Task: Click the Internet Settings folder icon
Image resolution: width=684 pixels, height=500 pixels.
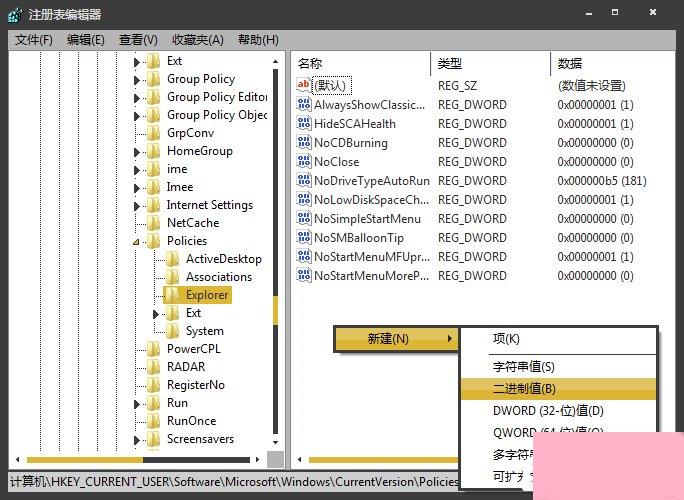Action: click(153, 205)
